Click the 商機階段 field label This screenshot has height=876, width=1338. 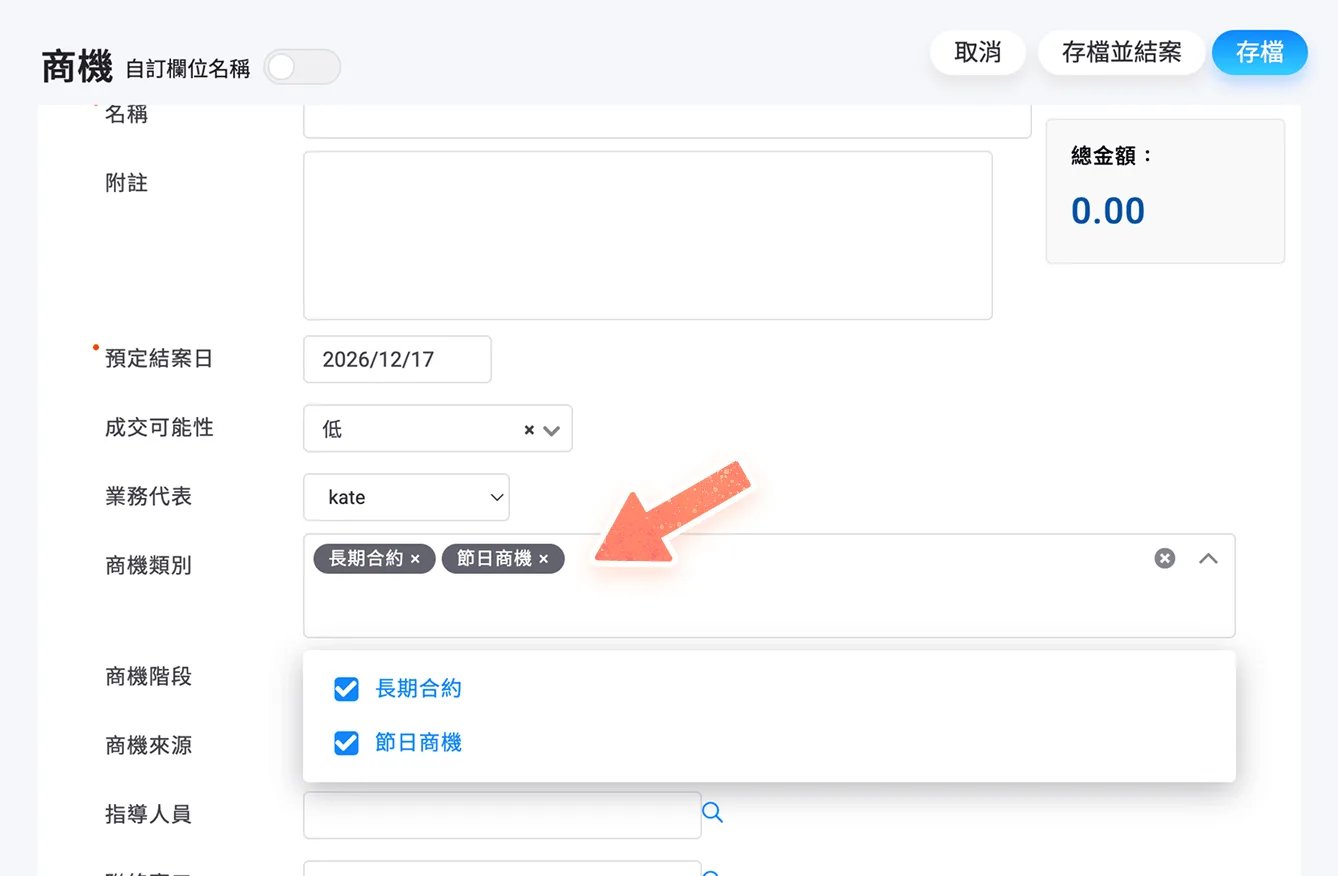click(x=148, y=677)
